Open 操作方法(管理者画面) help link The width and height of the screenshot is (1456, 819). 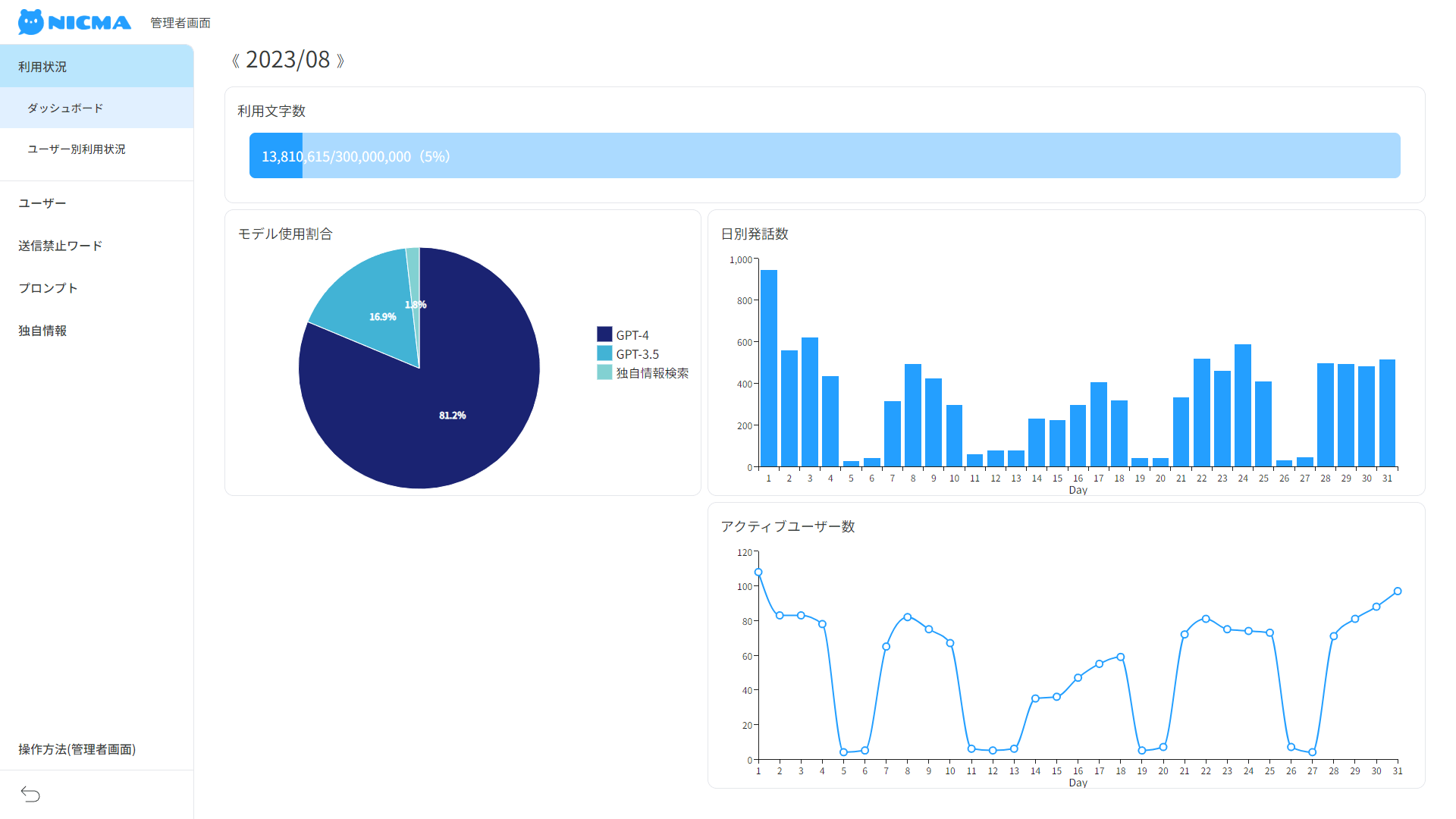tap(77, 749)
